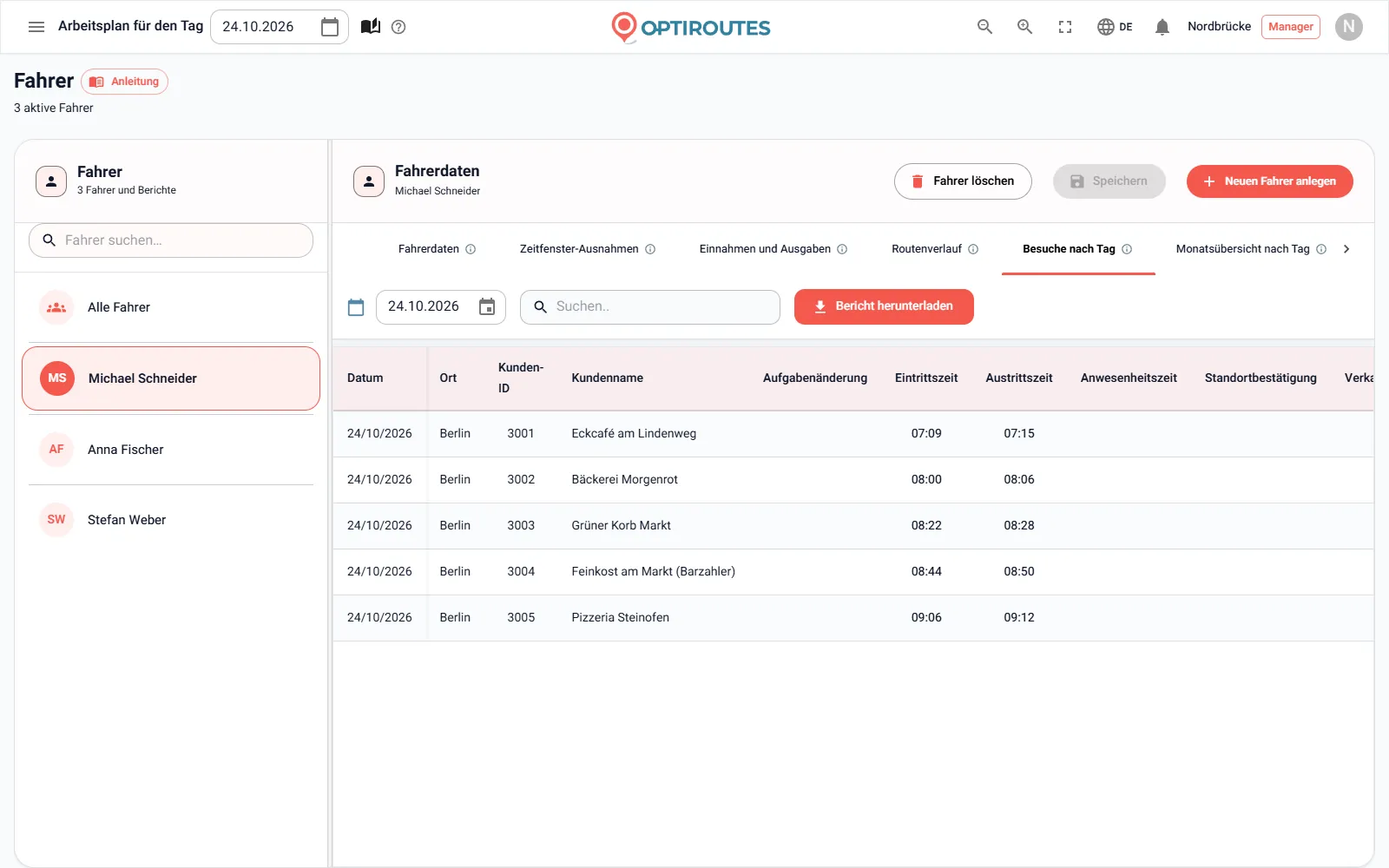Viewport: 1389px width, 868px height.
Task: Click info icon next to Besuche nach Tag
Action: coord(1127,249)
